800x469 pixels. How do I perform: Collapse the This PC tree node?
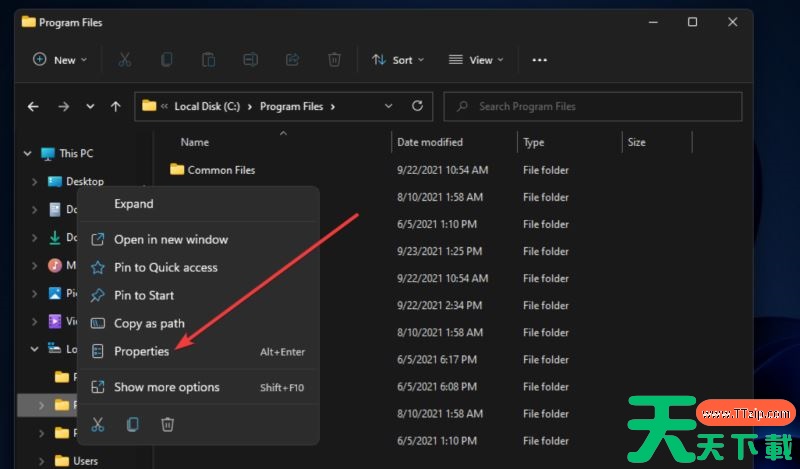pyautogui.click(x=28, y=154)
